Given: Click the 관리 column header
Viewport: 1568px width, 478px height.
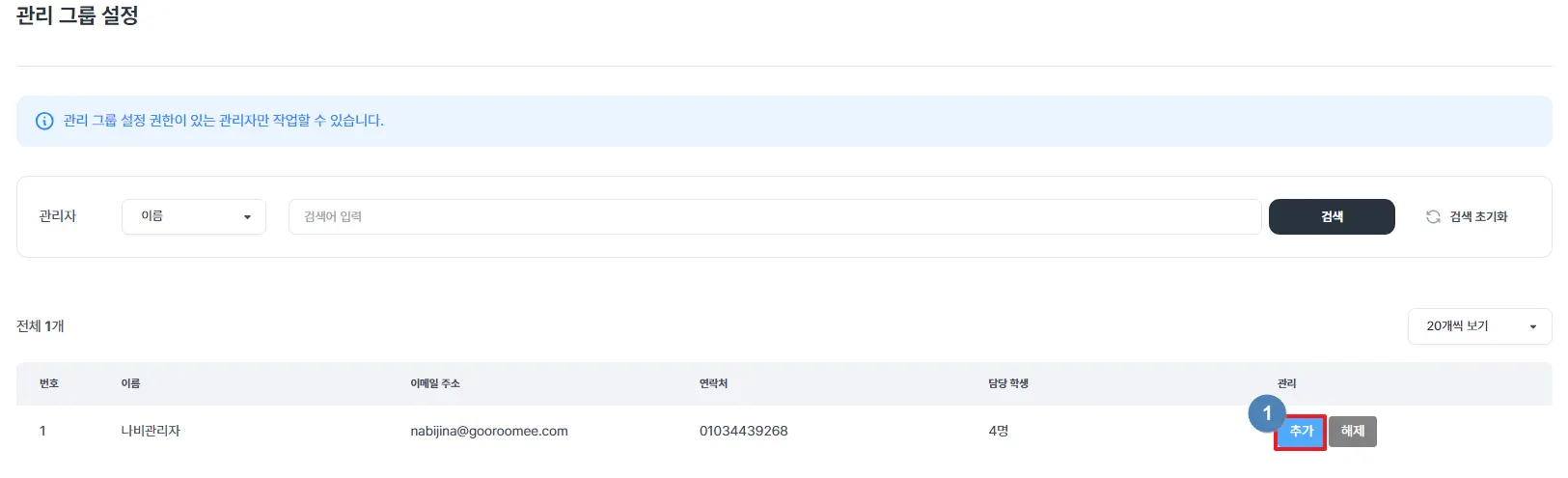Looking at the screenshot, I should [x=1287, y=383].
